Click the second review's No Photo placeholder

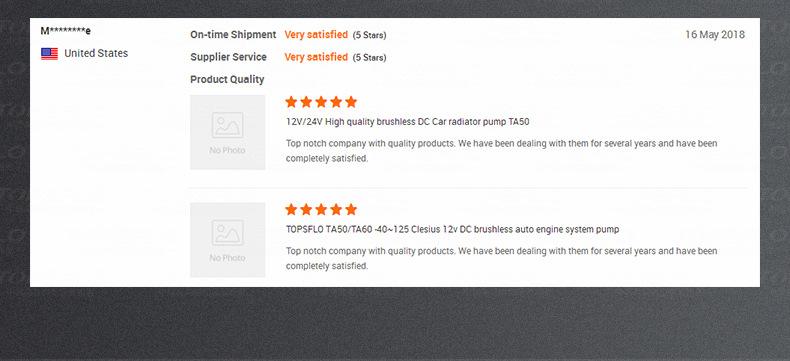point(228,240)
